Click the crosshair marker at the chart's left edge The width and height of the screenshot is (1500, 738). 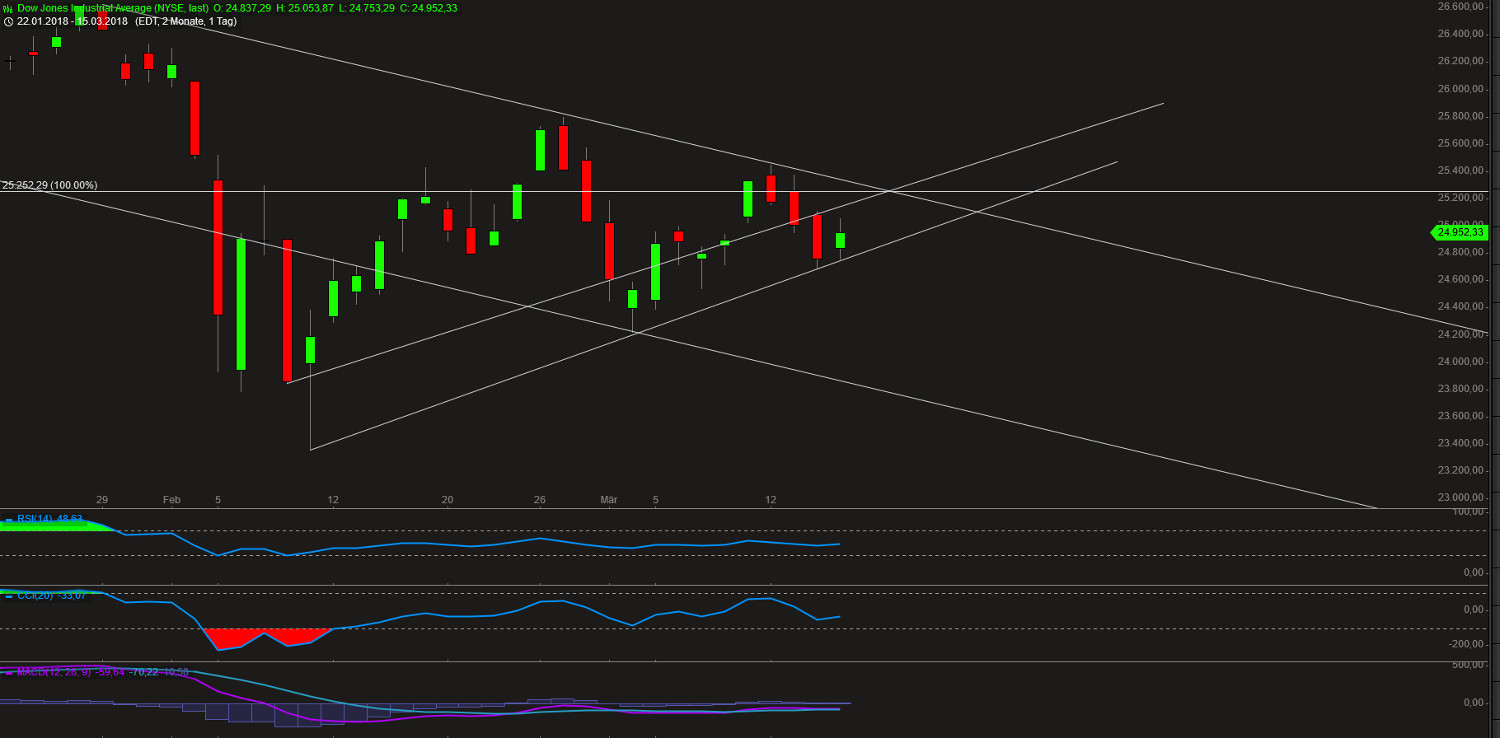(10, 61)
